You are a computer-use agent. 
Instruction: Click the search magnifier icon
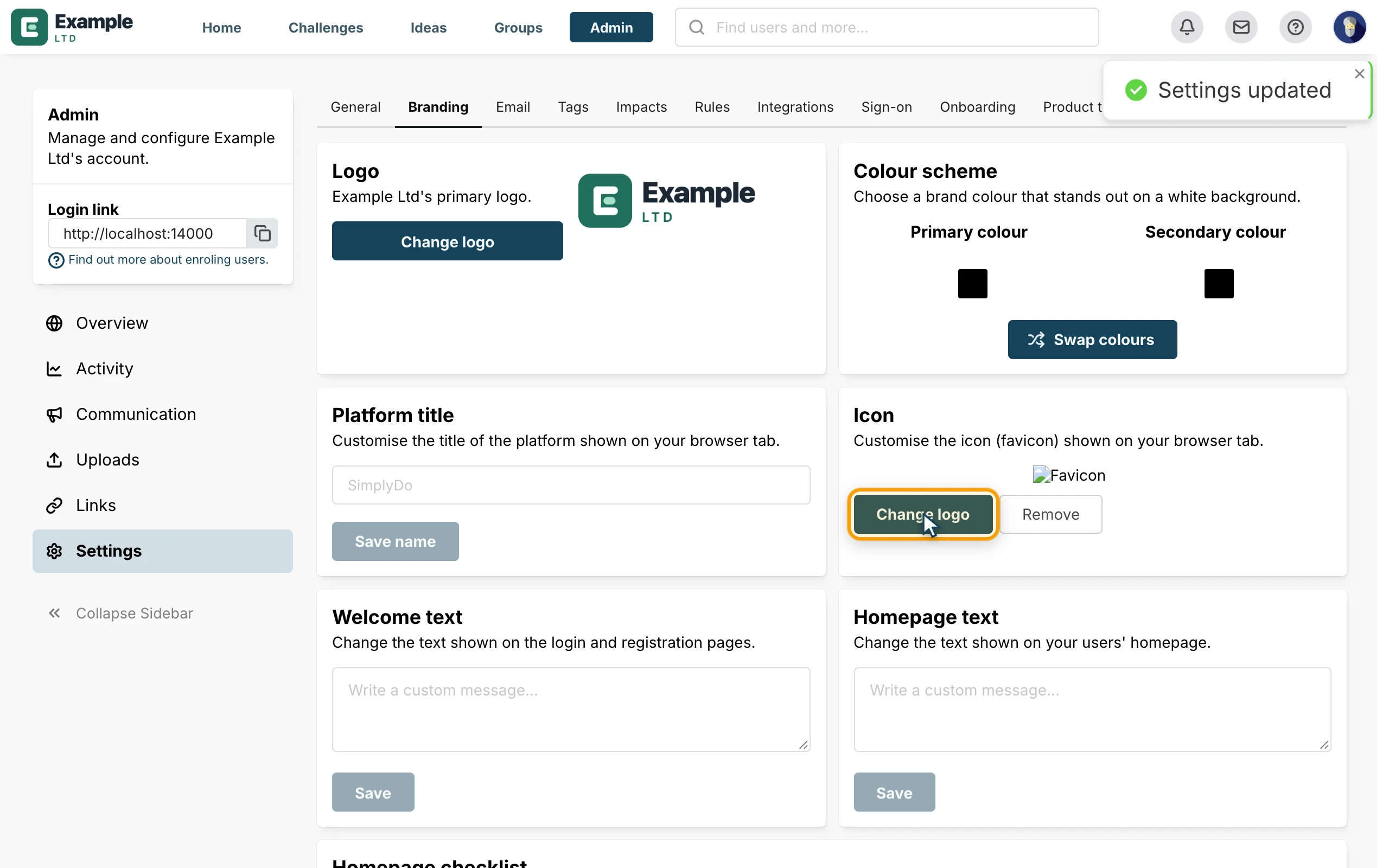696,27
